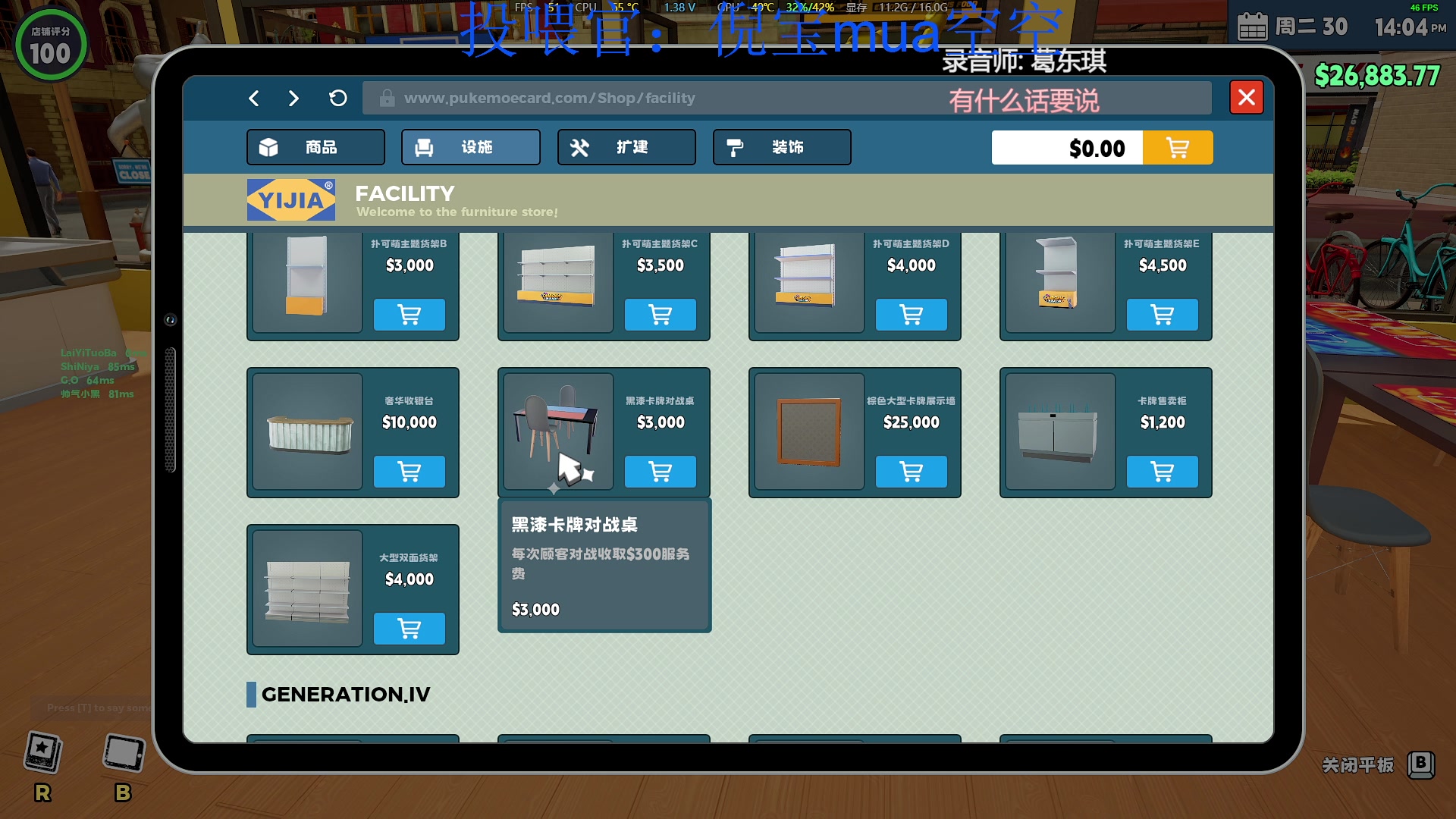Select the 卡牌售卖柜 cabinet thumbnail
The width and height of the screenshot is (1456, 819).
click(x=1060, y=431)
